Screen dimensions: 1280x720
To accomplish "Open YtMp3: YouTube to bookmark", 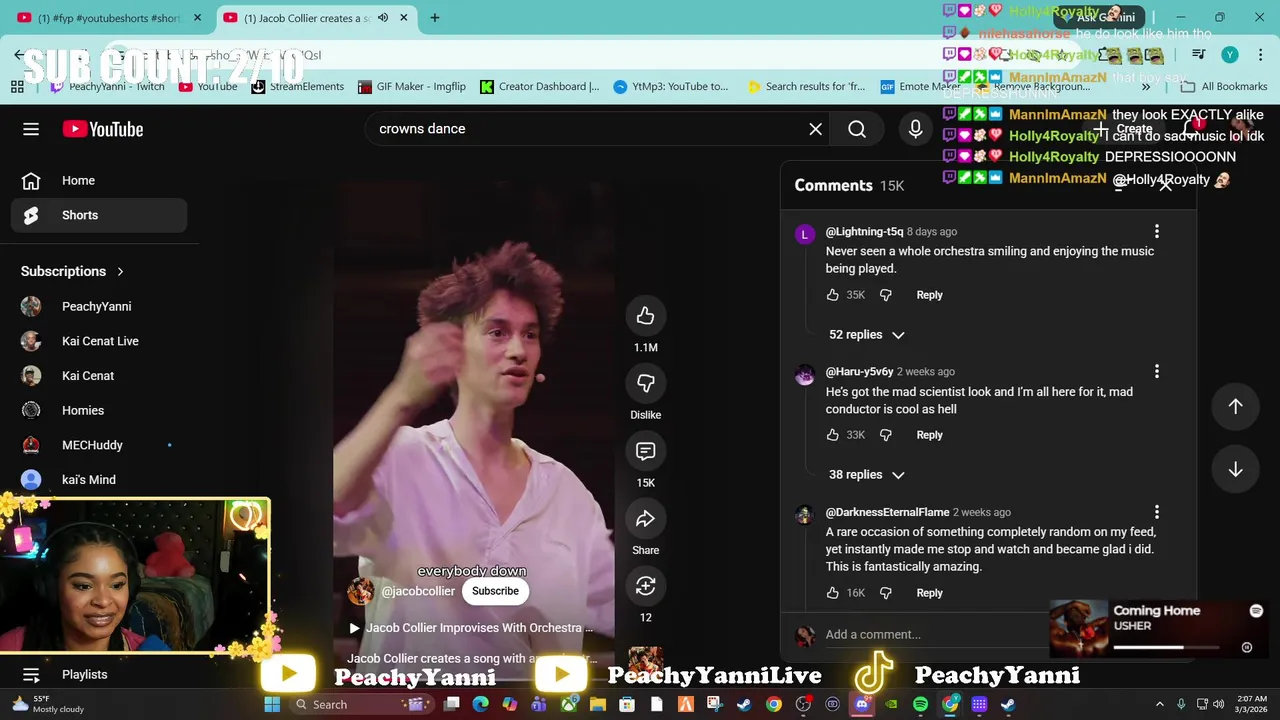I will 671,87.
